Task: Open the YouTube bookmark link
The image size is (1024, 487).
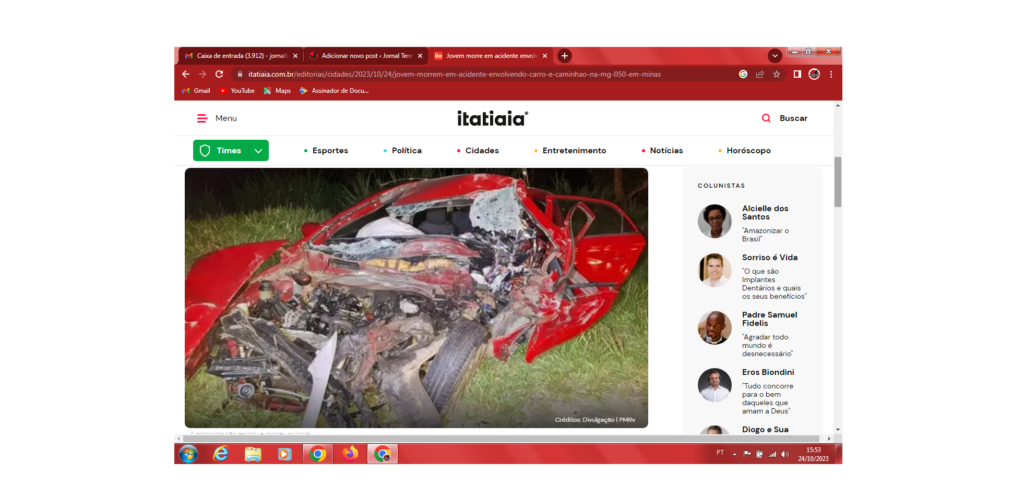Action: [242, 91]
